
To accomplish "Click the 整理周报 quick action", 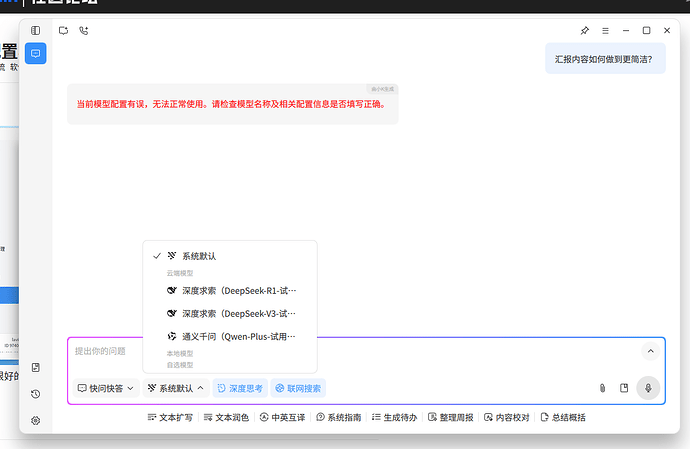I will 451,417.
